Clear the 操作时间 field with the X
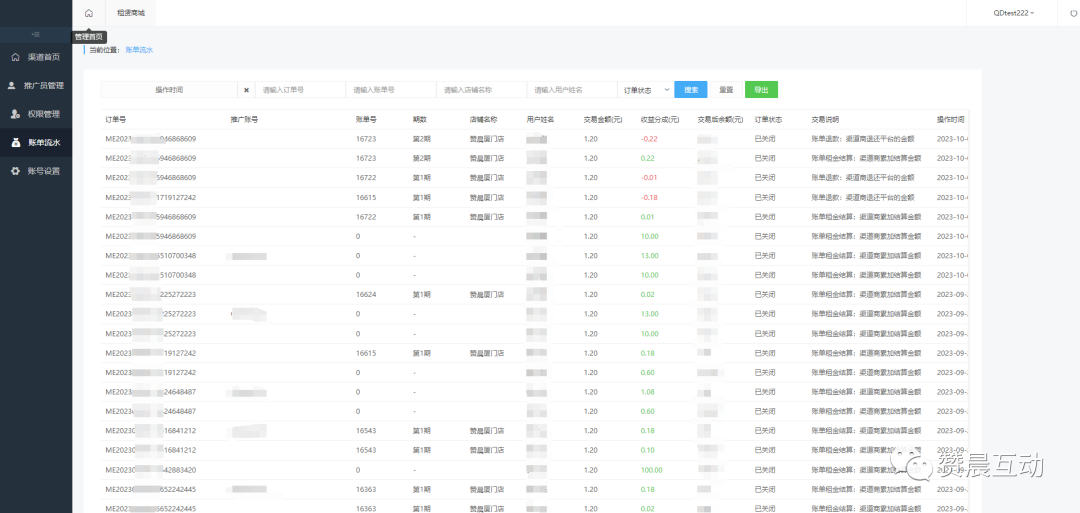 (247, 90)
